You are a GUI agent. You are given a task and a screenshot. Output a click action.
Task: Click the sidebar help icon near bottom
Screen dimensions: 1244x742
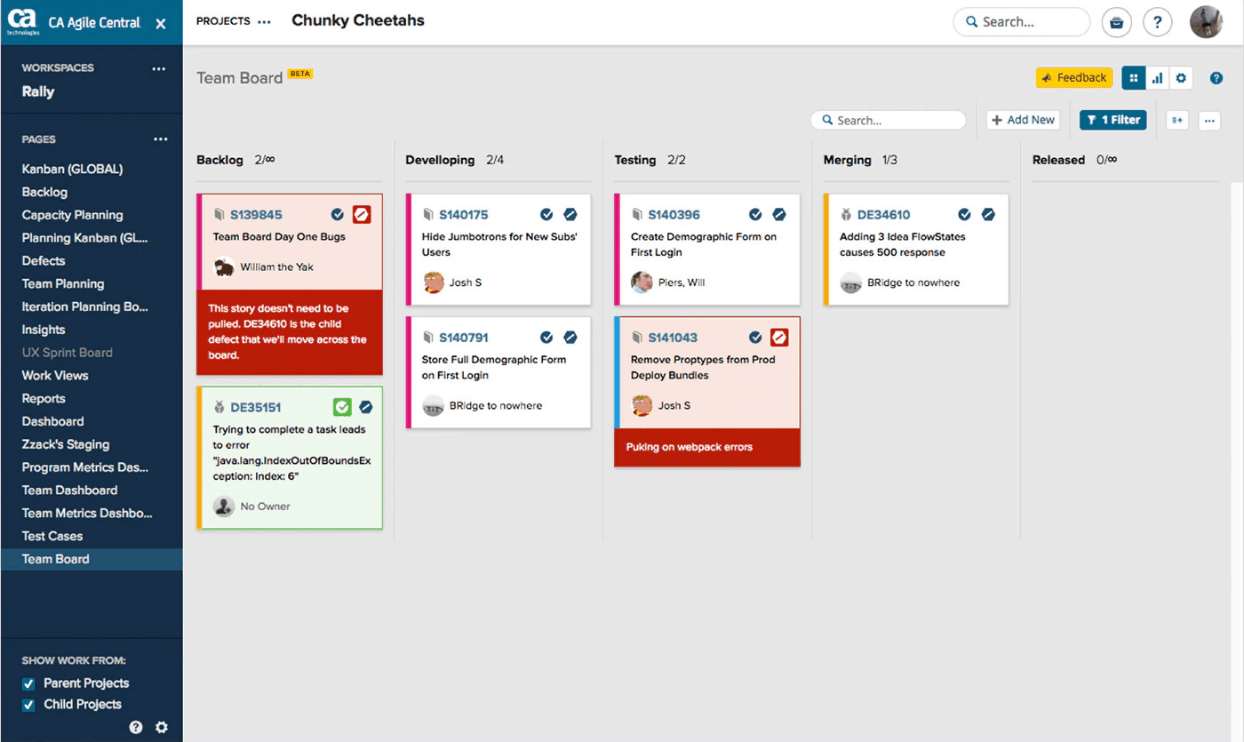click(x=135, y=727)
